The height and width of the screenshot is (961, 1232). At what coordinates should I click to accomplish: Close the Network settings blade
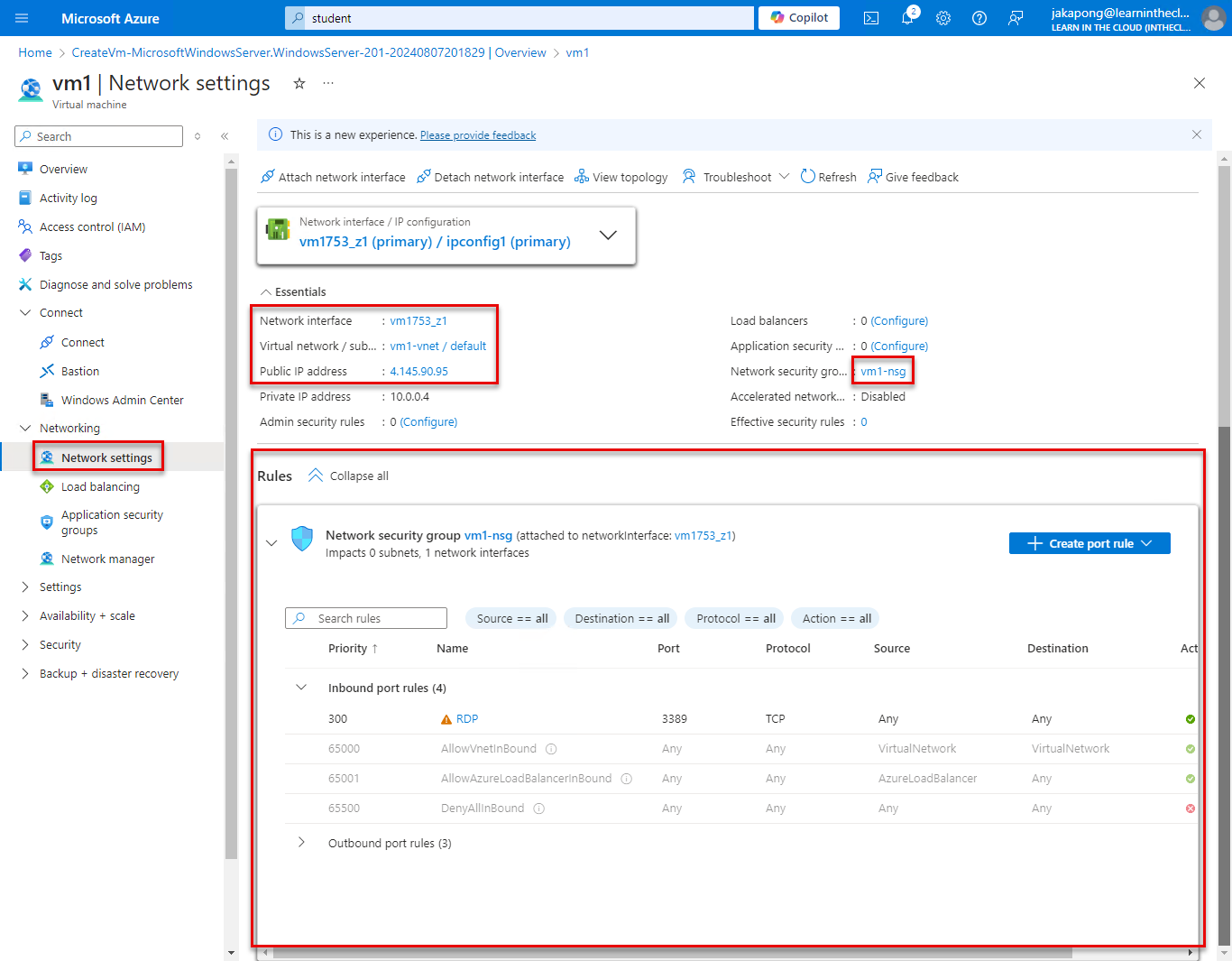[x=1200, y=83]
